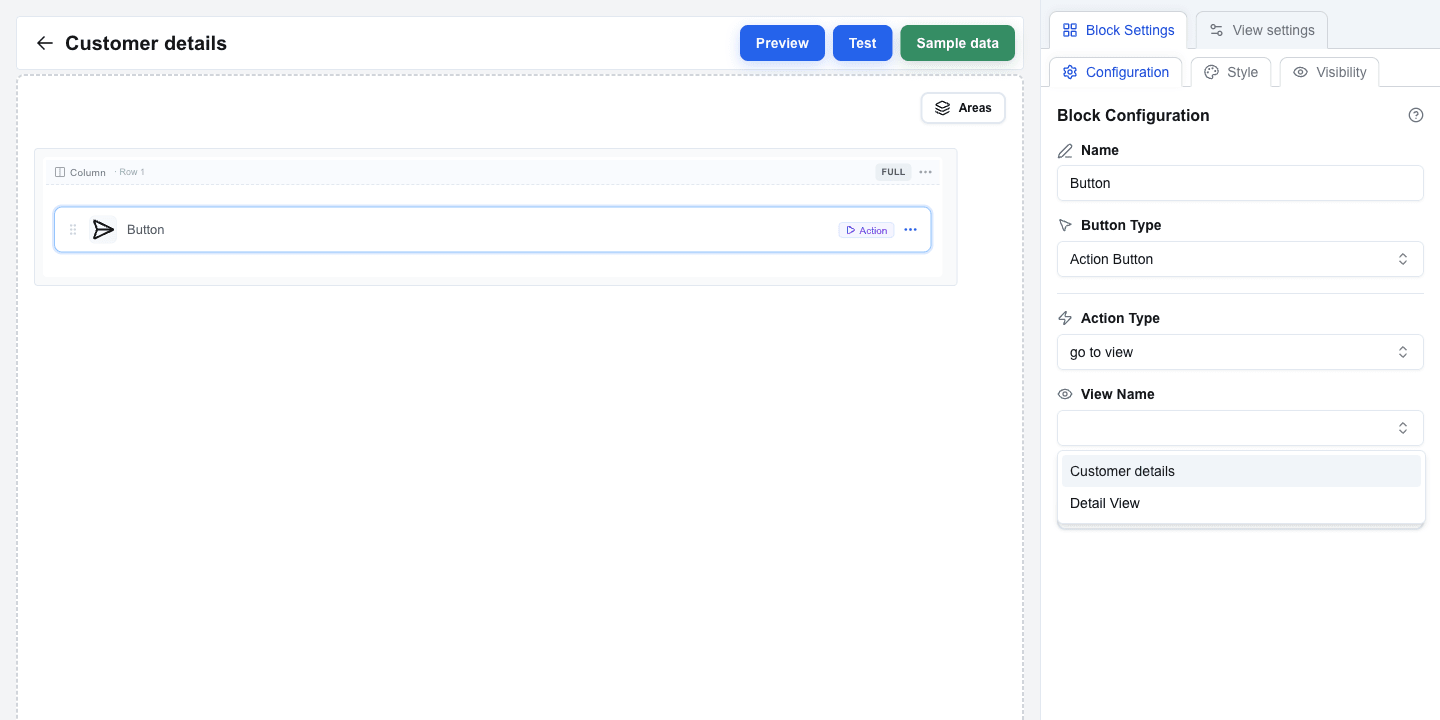Choose Customer details from the View Name list

[1241, 471]
